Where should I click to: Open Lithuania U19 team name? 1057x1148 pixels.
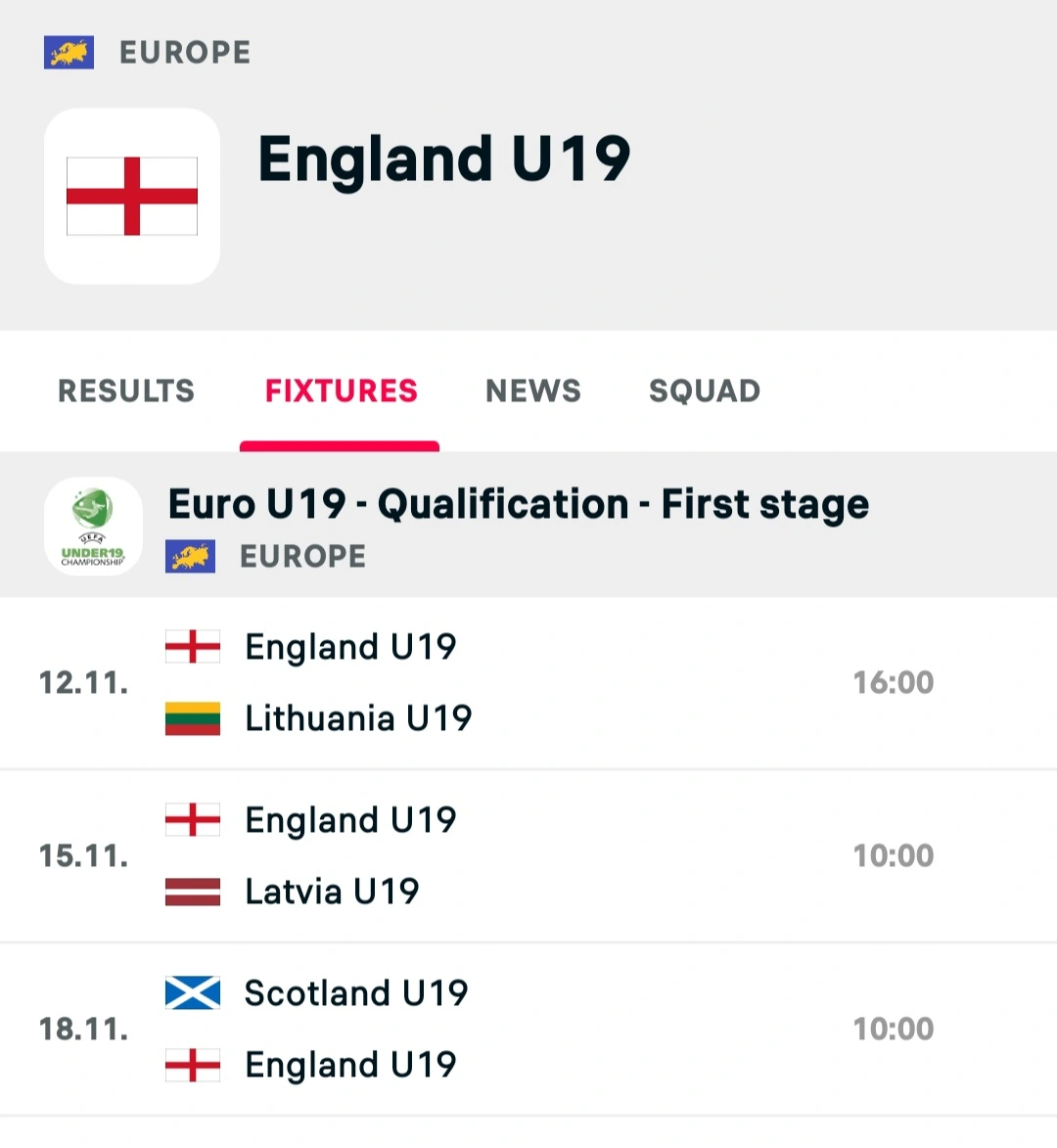coord(358,718)
